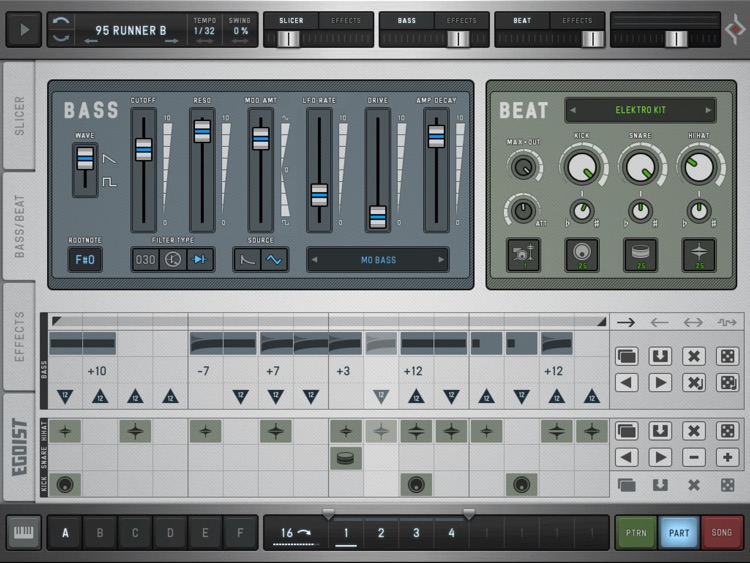Adjust the CUTOFF slider handle
This screenshot has height=563, width=750.
point(143,149)
